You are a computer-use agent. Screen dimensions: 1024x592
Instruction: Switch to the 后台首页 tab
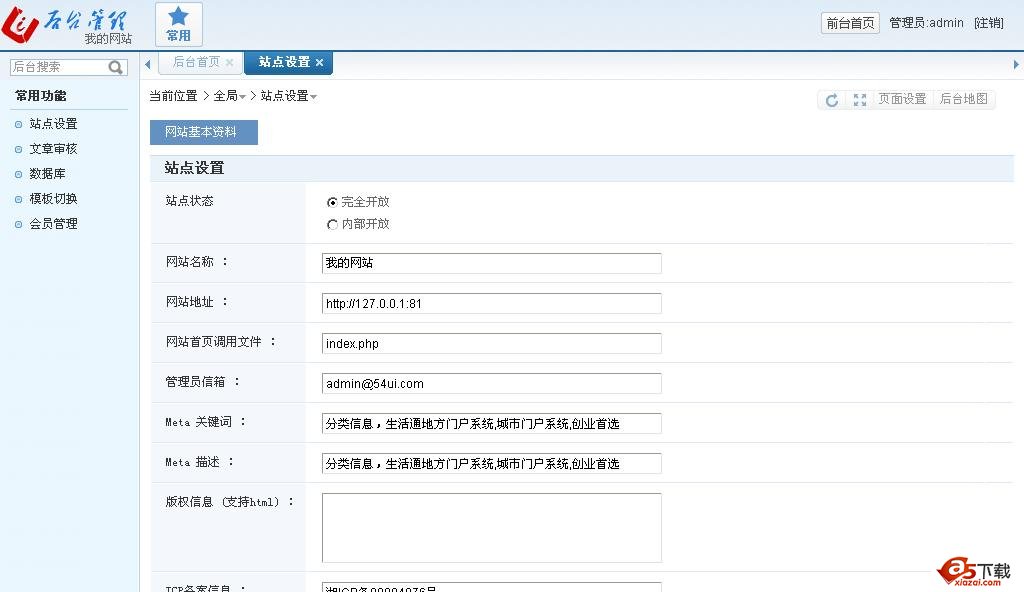(196, 62)
